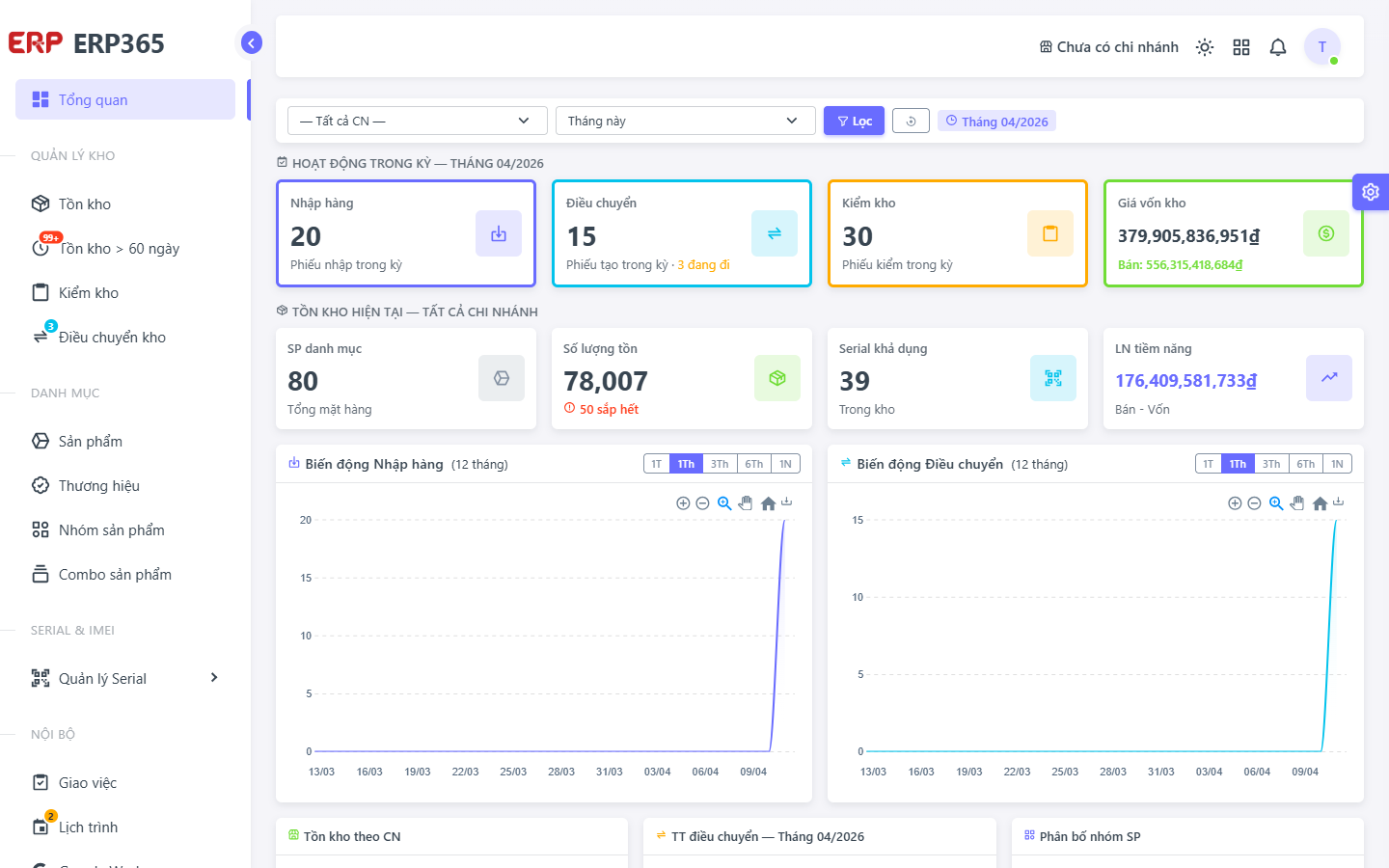The image size is (1389, 868).
Task: Open notifications bell
Action: click(1278, 47)
